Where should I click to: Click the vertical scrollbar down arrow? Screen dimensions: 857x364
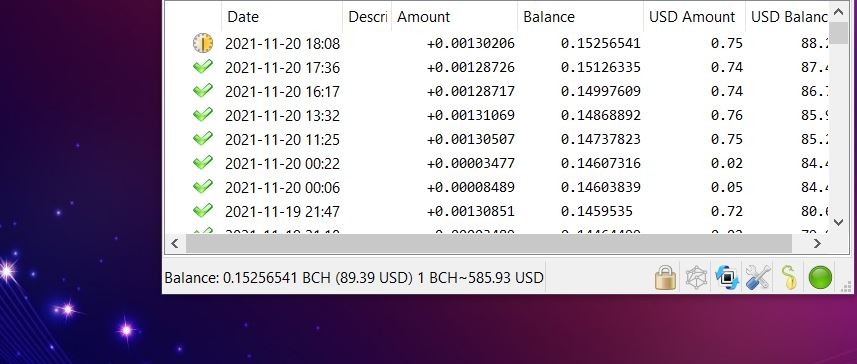click(839, 222)
